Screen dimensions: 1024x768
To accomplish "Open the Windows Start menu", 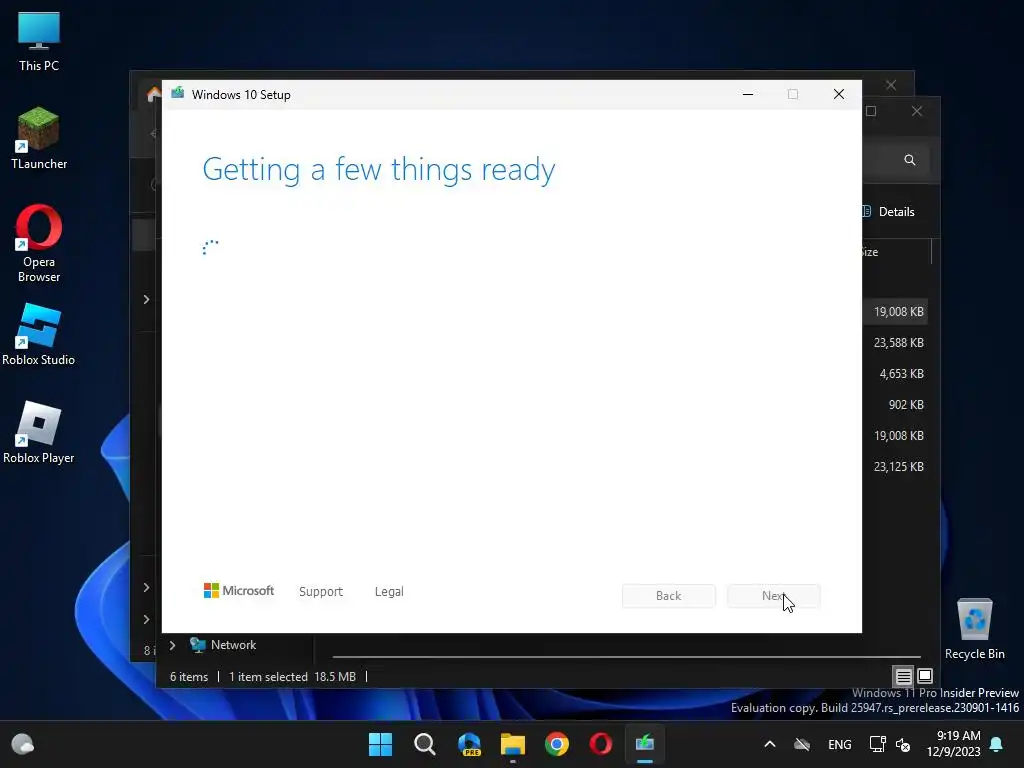I will [380, 744].
